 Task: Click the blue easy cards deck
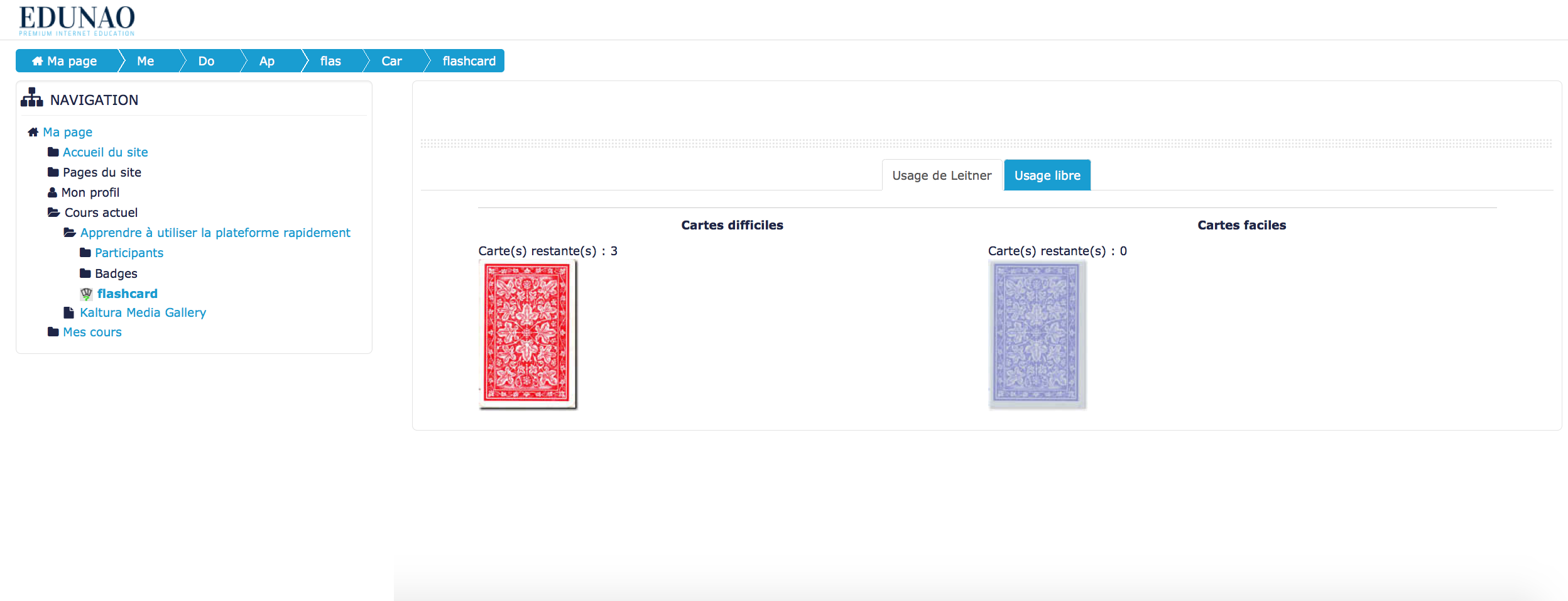tap(1037, 334)
